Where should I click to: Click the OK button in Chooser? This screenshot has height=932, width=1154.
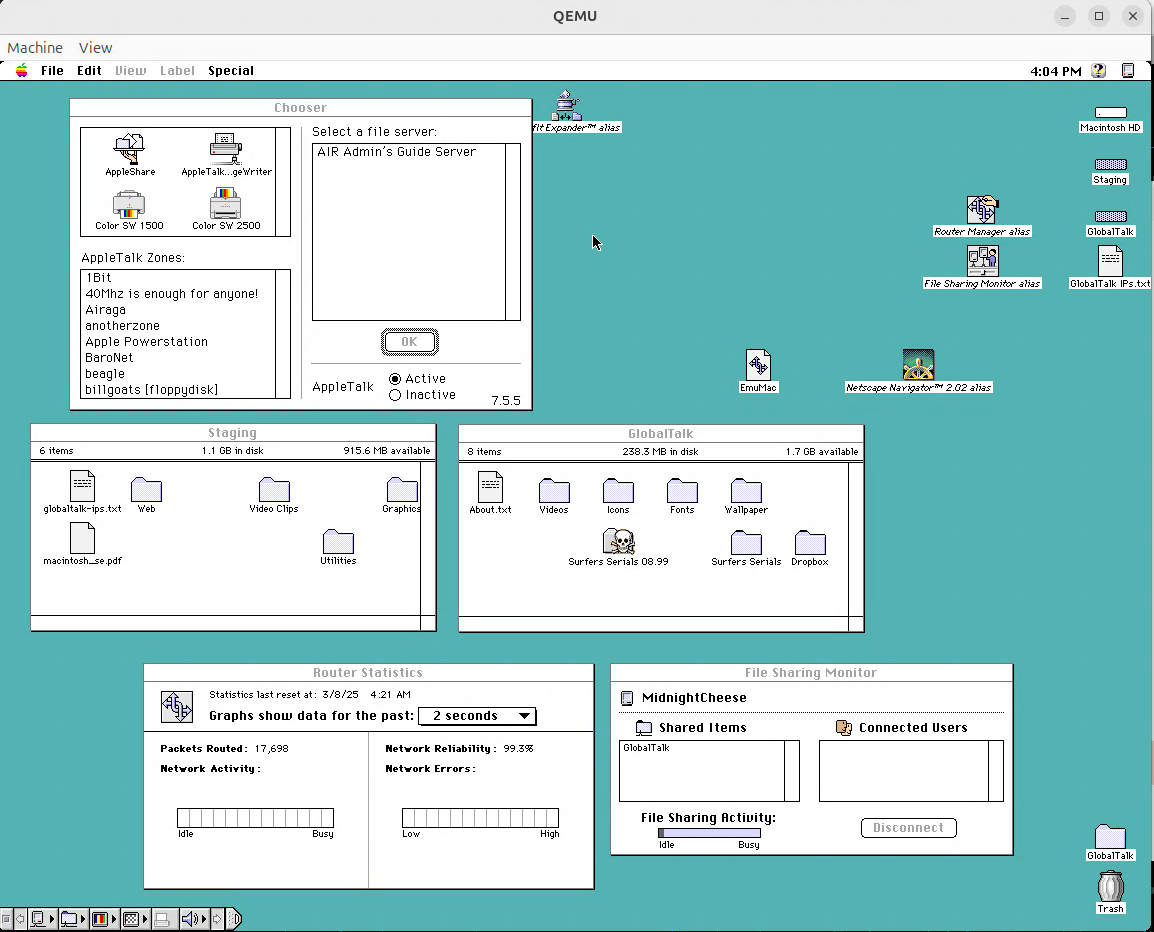coord(410,342)
